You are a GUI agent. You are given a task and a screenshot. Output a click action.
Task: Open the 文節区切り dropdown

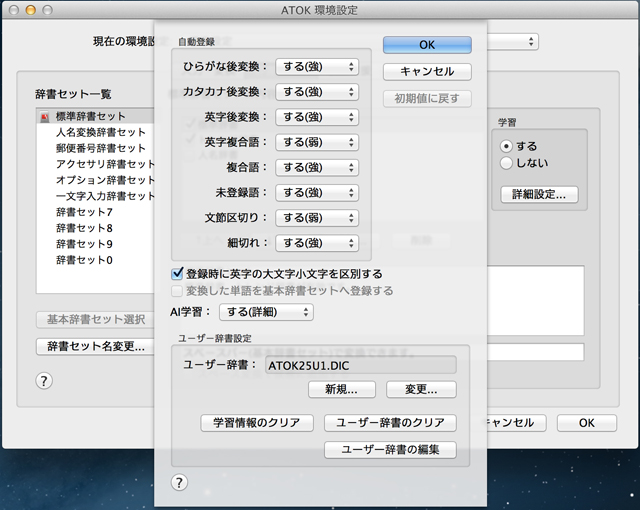(317, 218)
